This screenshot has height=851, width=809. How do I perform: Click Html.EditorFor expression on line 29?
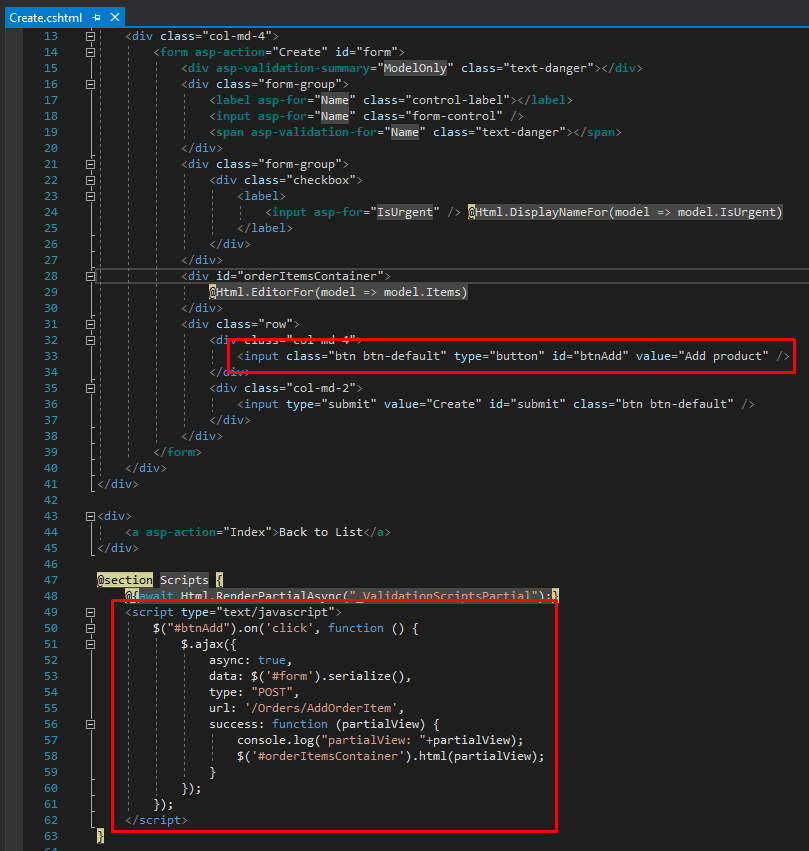[x=339, y=292]
